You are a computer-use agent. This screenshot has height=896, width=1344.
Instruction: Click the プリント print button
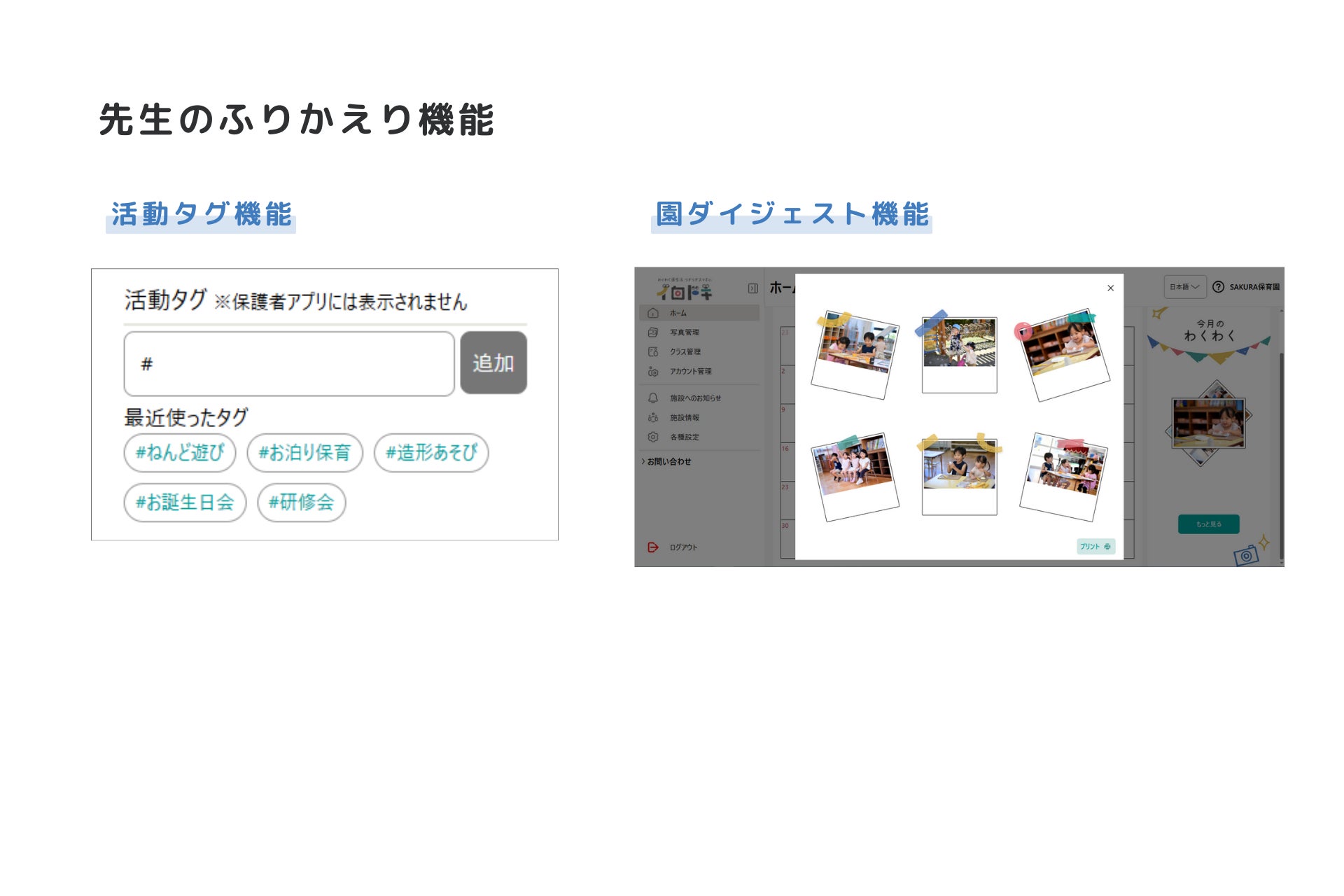tap(1095, 547)
